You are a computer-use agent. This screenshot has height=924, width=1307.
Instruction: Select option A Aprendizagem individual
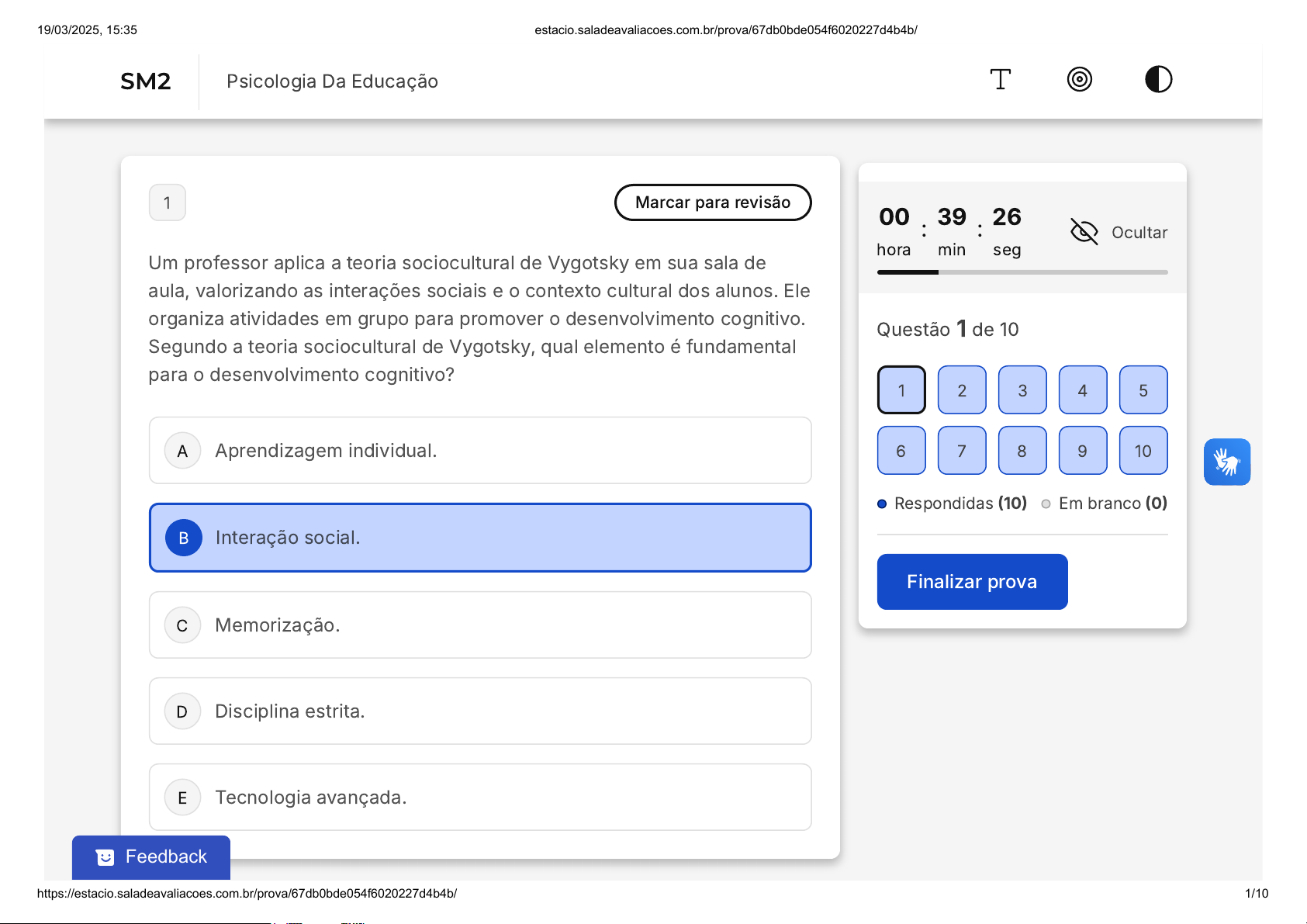479,451
